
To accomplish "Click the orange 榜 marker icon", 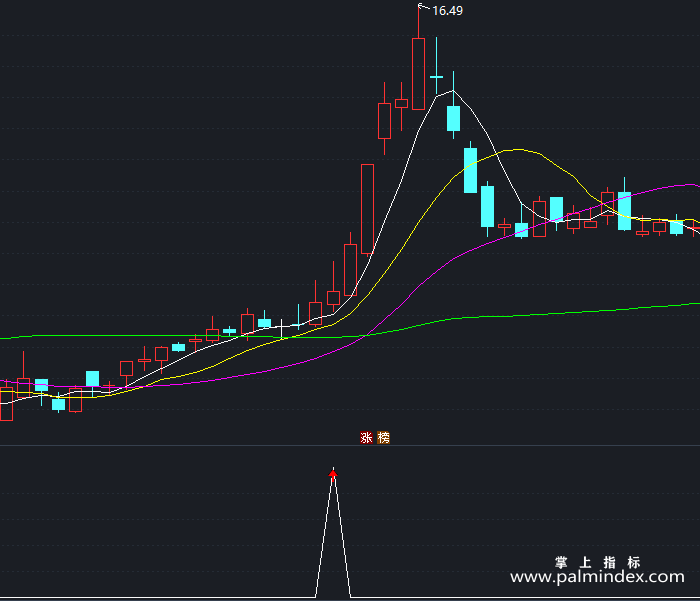I will point(383,438).
